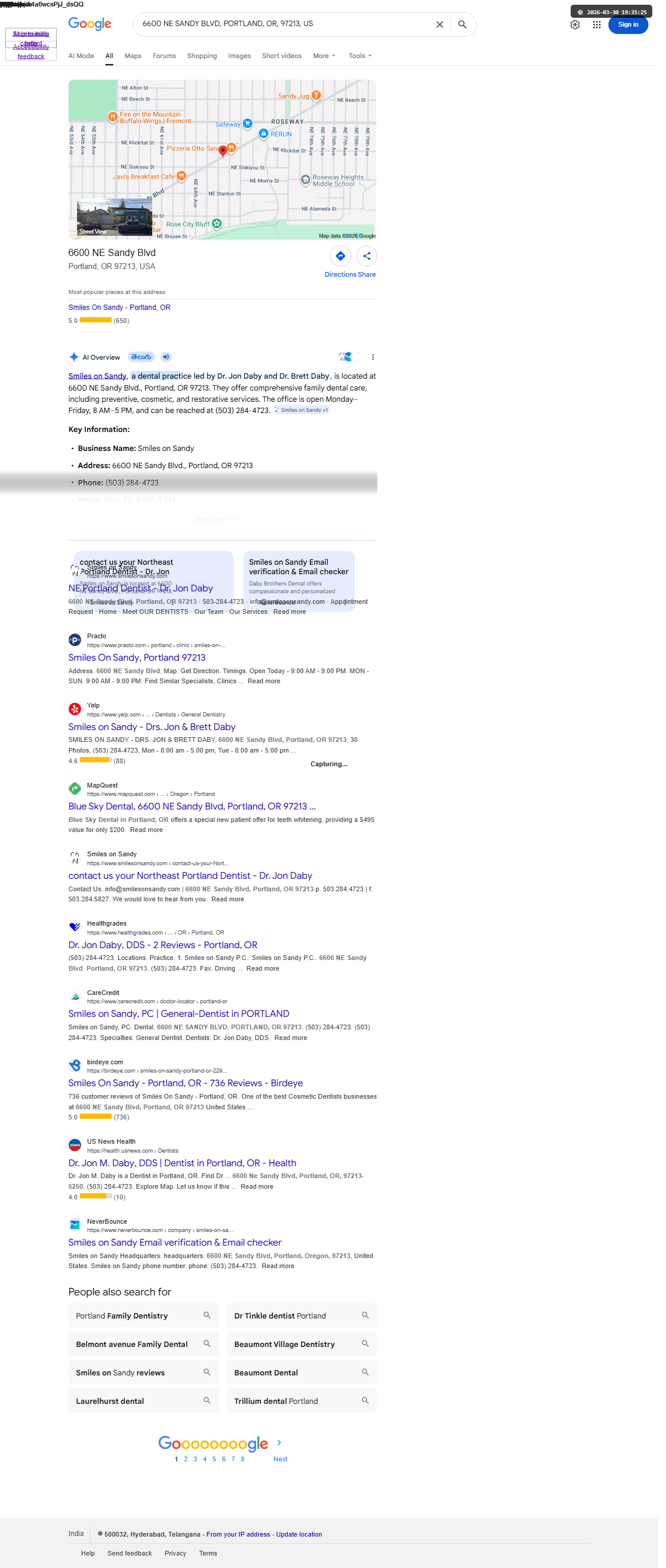666x1568 pixels.
Task: Click the MapQuest favicon
Action: click(x=75, y=789)
